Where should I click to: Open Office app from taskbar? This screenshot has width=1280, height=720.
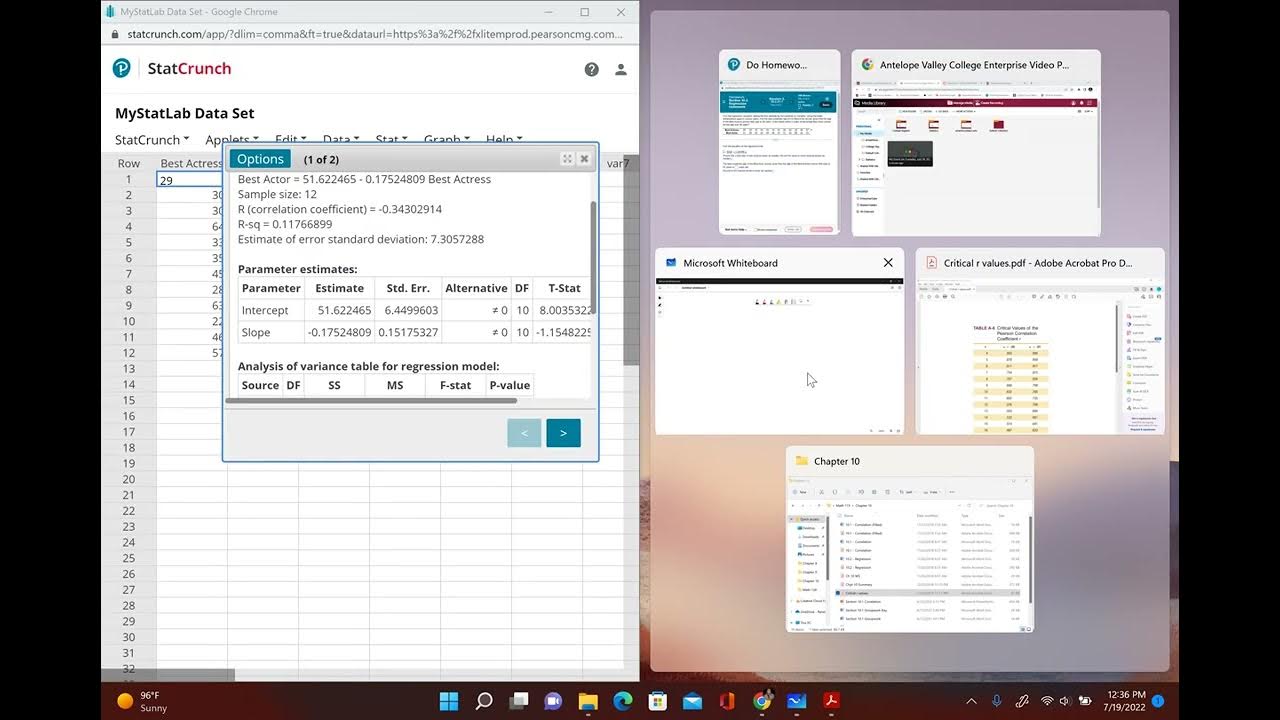[727, 701]
